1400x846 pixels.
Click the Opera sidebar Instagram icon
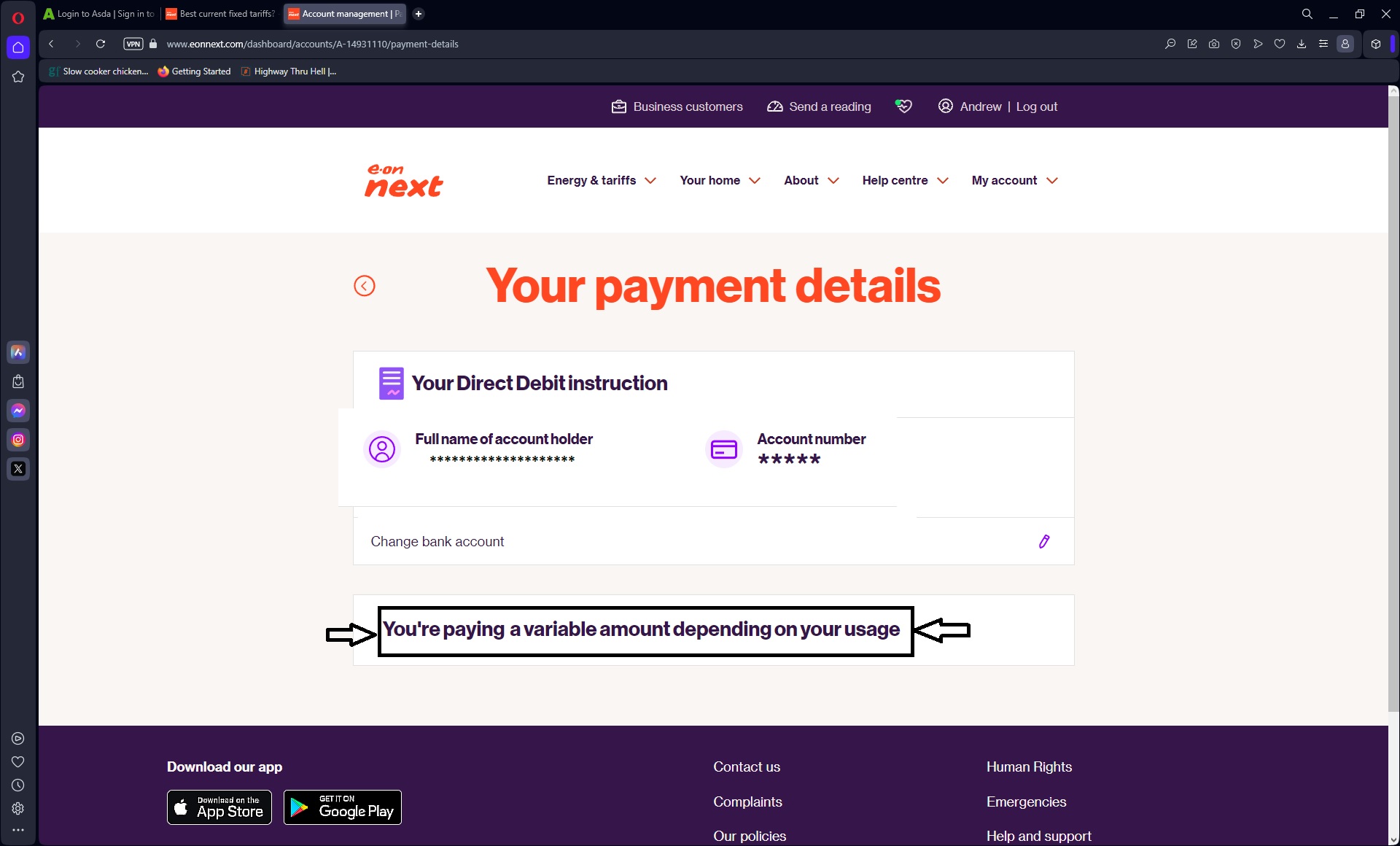pos(18,440)
